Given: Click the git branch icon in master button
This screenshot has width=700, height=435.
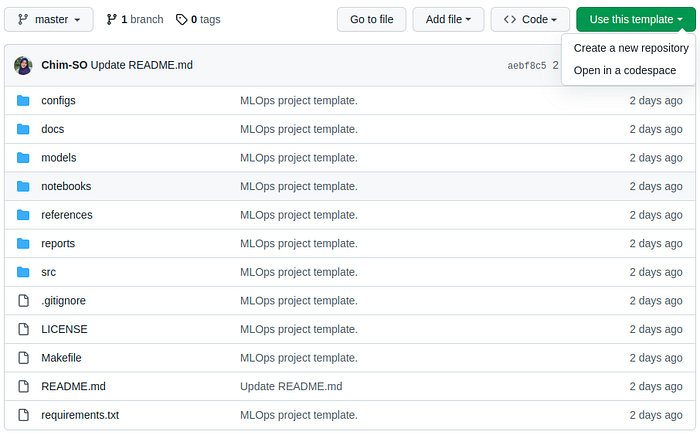Looking at the screenshot, I should pos(23,20).
